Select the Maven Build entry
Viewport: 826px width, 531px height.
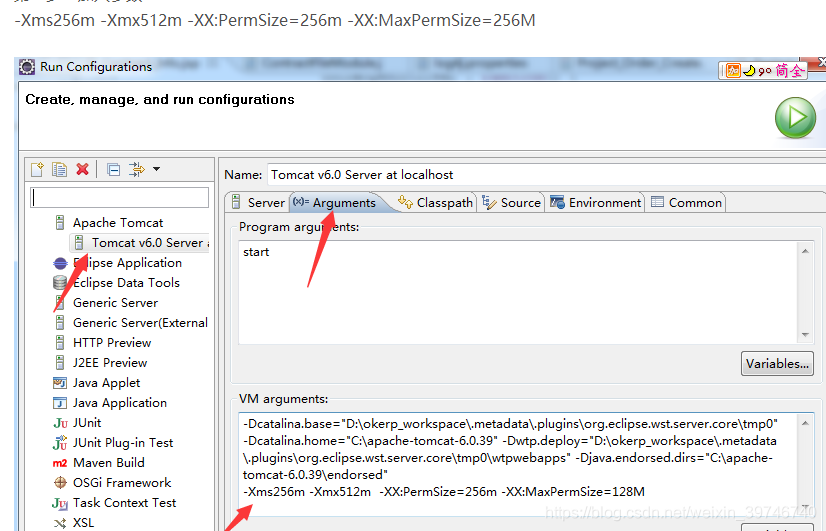point(109,463)
